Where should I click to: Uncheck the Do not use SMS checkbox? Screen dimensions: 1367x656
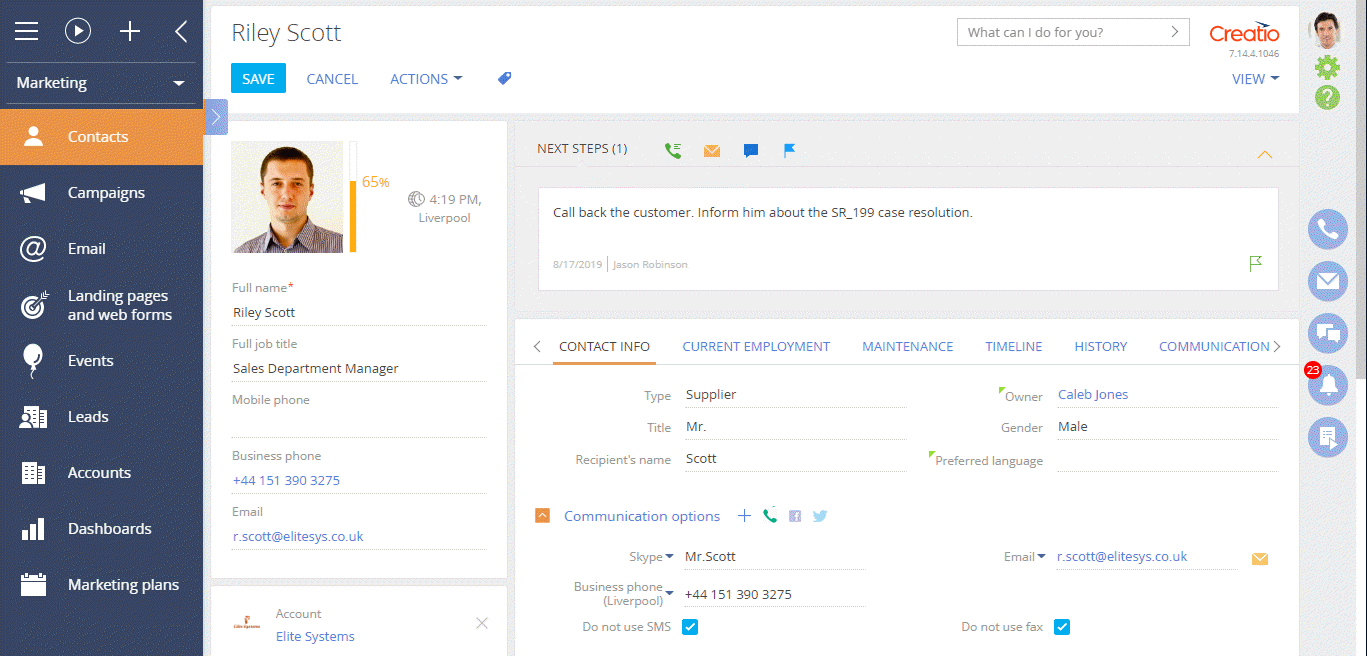690,627
